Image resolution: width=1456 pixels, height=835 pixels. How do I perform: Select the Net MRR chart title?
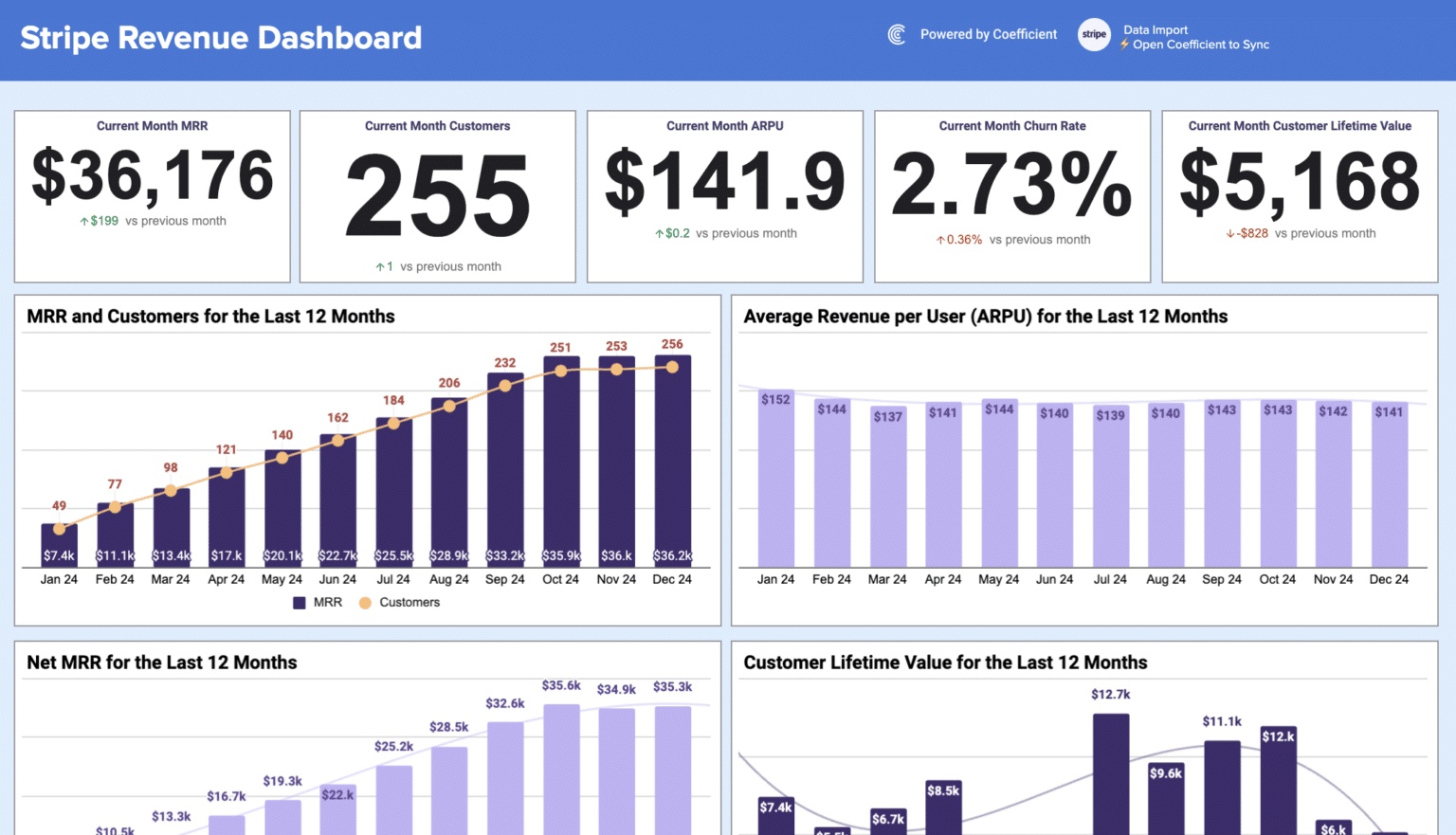pyautogui.click(x=159, y=663)
